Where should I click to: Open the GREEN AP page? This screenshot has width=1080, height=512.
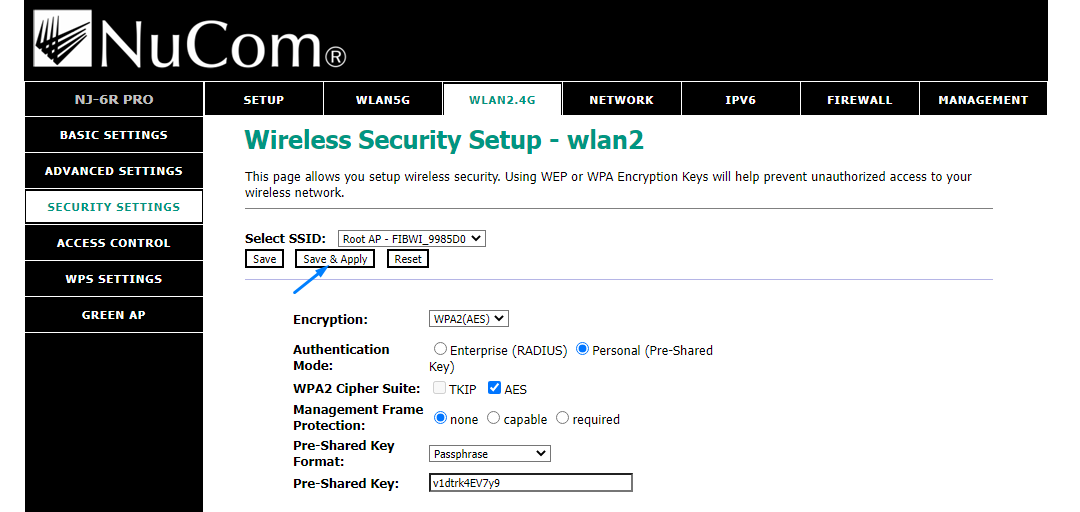pos(114,315)
